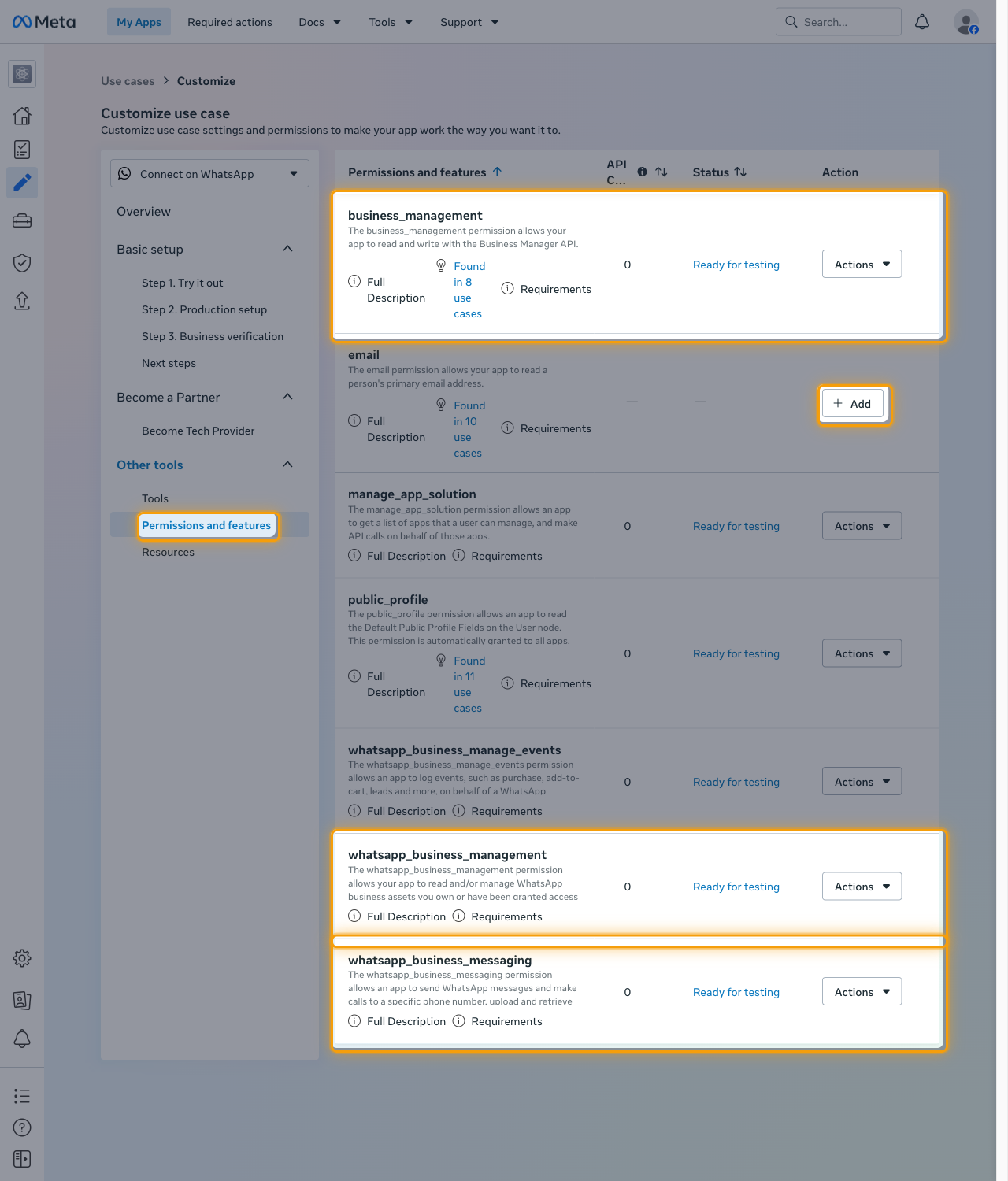
Task: Expand the Support menu in the top bar
Action: 469,22
